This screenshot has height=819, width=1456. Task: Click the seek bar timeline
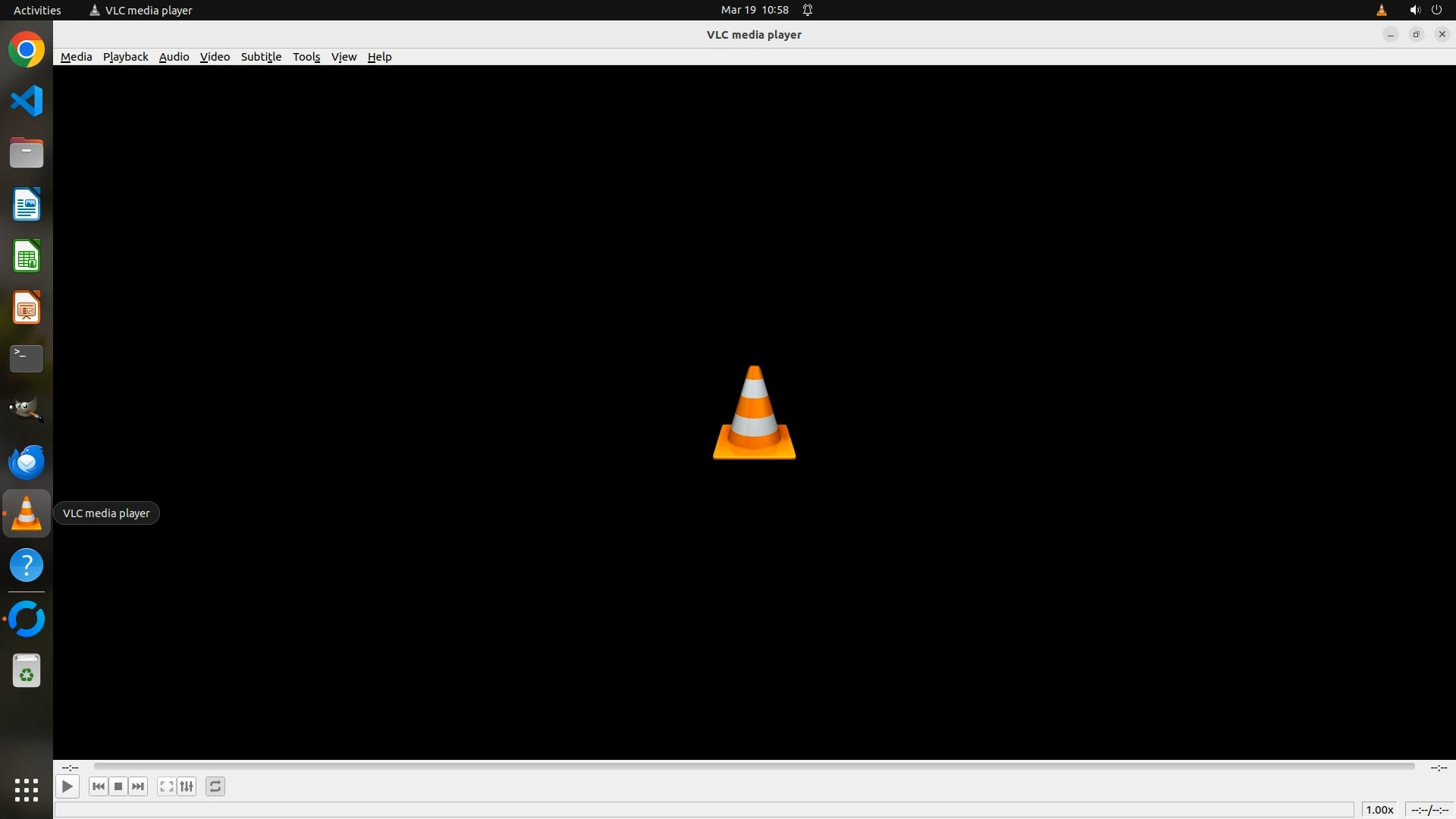(x=754, y=767)
